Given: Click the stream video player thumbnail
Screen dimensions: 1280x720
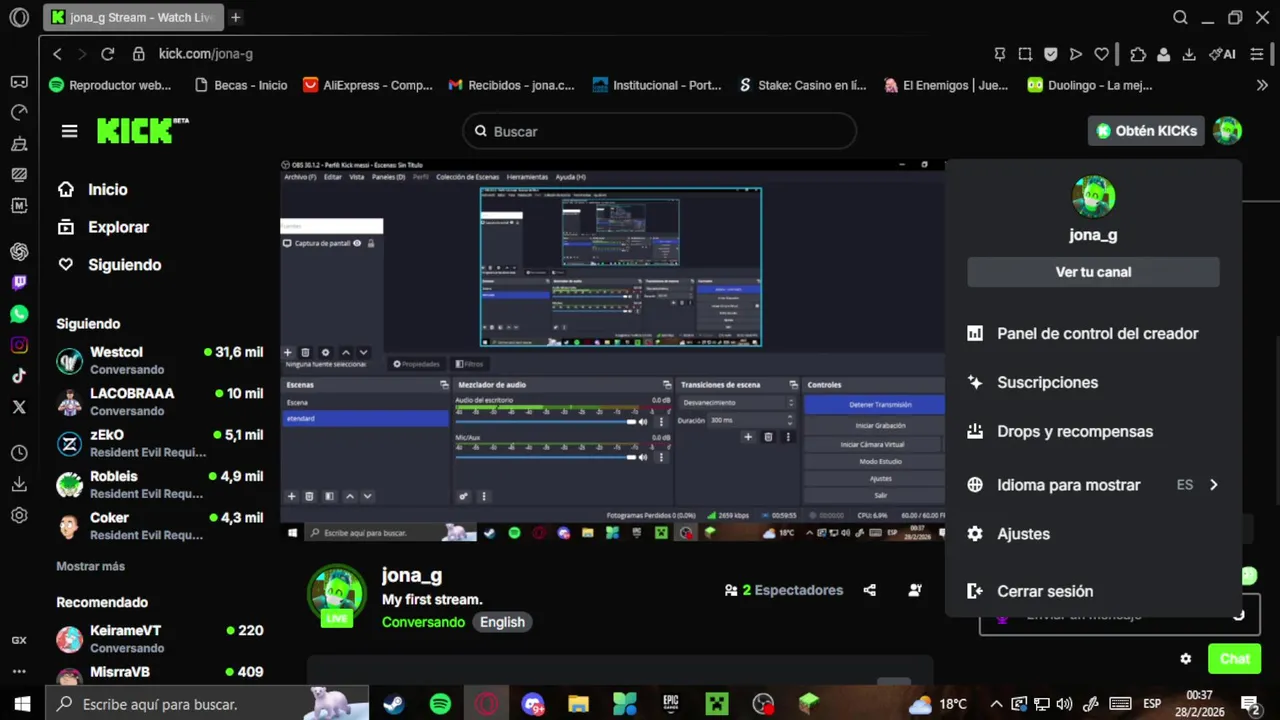Looking at the screenshot, I should 612,350.
